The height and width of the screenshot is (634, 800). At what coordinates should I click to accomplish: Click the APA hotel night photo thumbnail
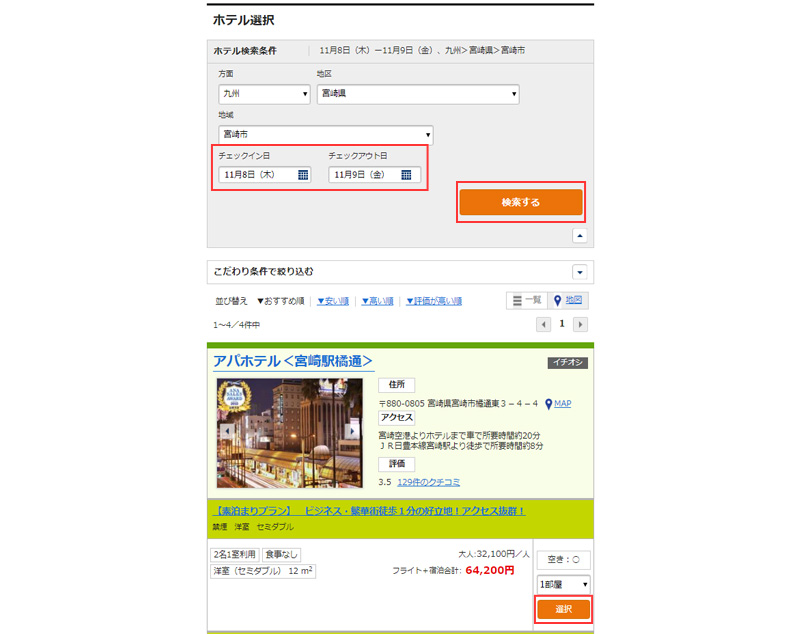[x=290, y=433]
